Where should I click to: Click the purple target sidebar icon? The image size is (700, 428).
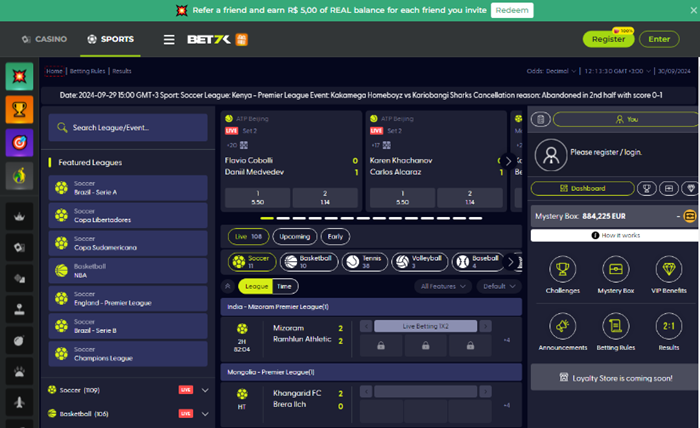point(18,141)
